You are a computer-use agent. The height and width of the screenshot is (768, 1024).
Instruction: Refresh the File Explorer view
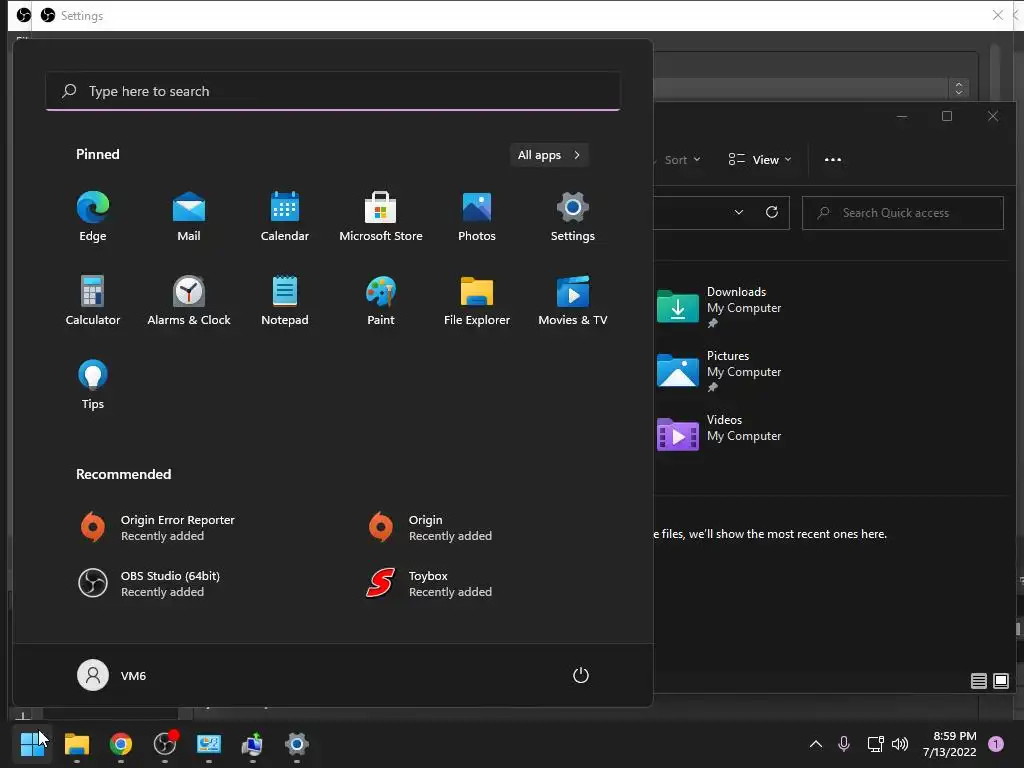772,212
